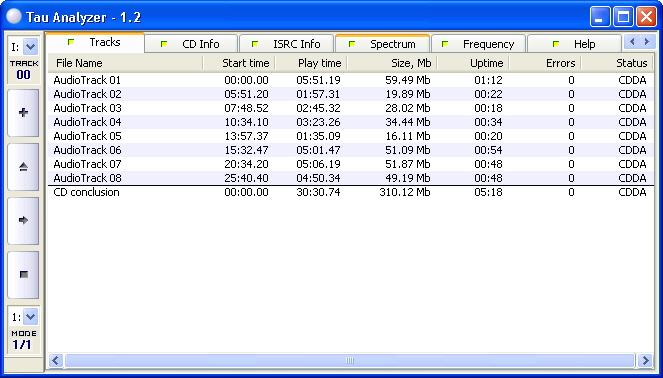The height and width of the screenshot is (378, 663).
Task: Open the Help tab
Action: (575, 44)
